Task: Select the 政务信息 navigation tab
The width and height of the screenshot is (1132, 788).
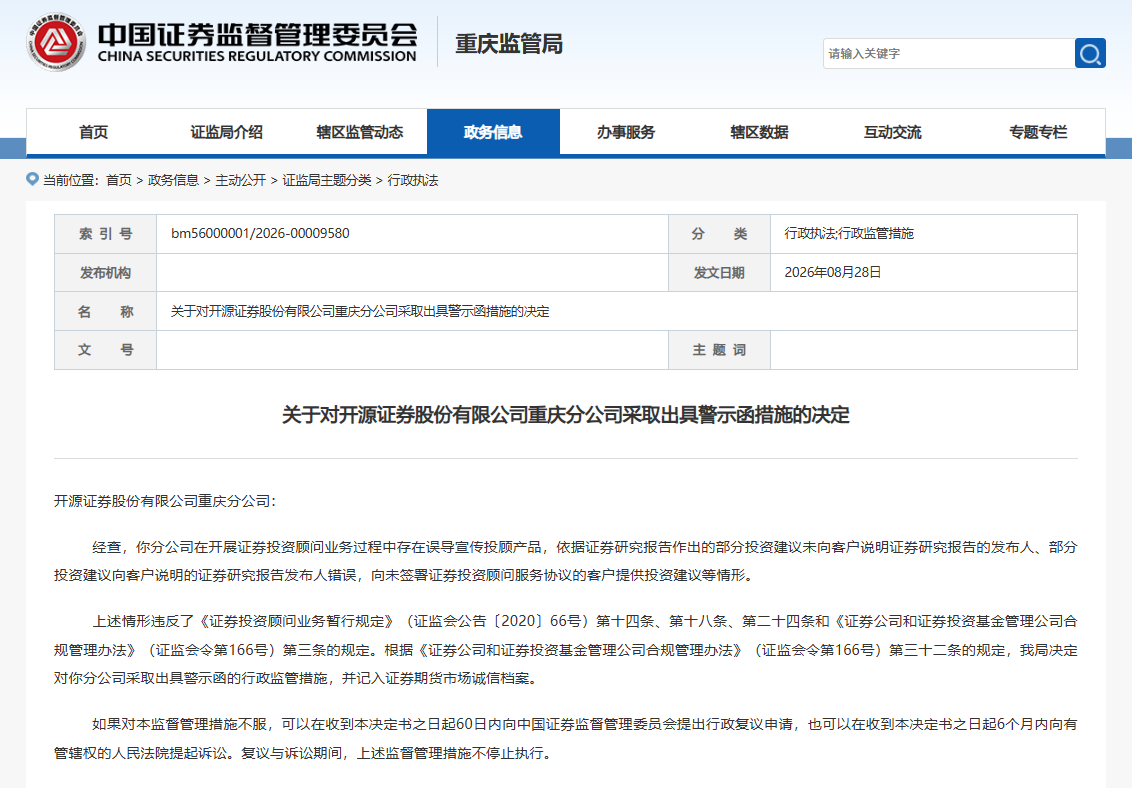Action: (493, 132)
